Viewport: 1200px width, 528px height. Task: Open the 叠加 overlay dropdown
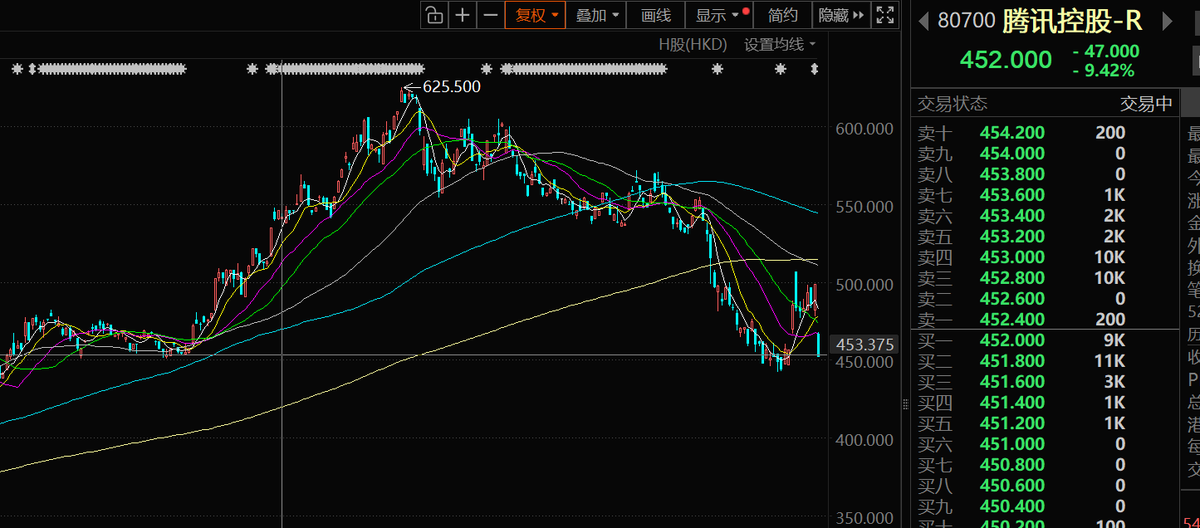coord(598,14)
